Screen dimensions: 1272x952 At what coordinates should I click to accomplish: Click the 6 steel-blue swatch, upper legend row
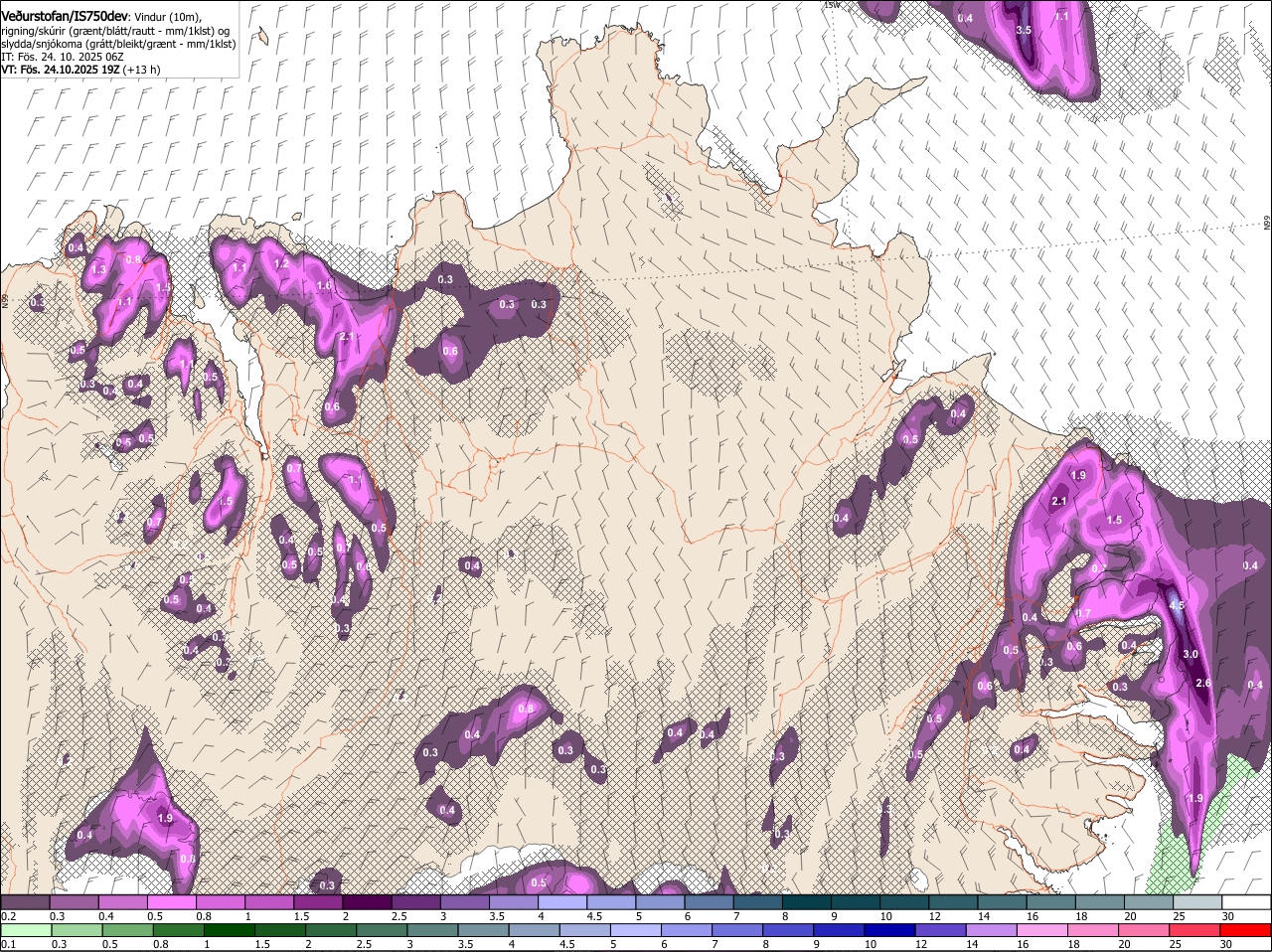[709, 901]
